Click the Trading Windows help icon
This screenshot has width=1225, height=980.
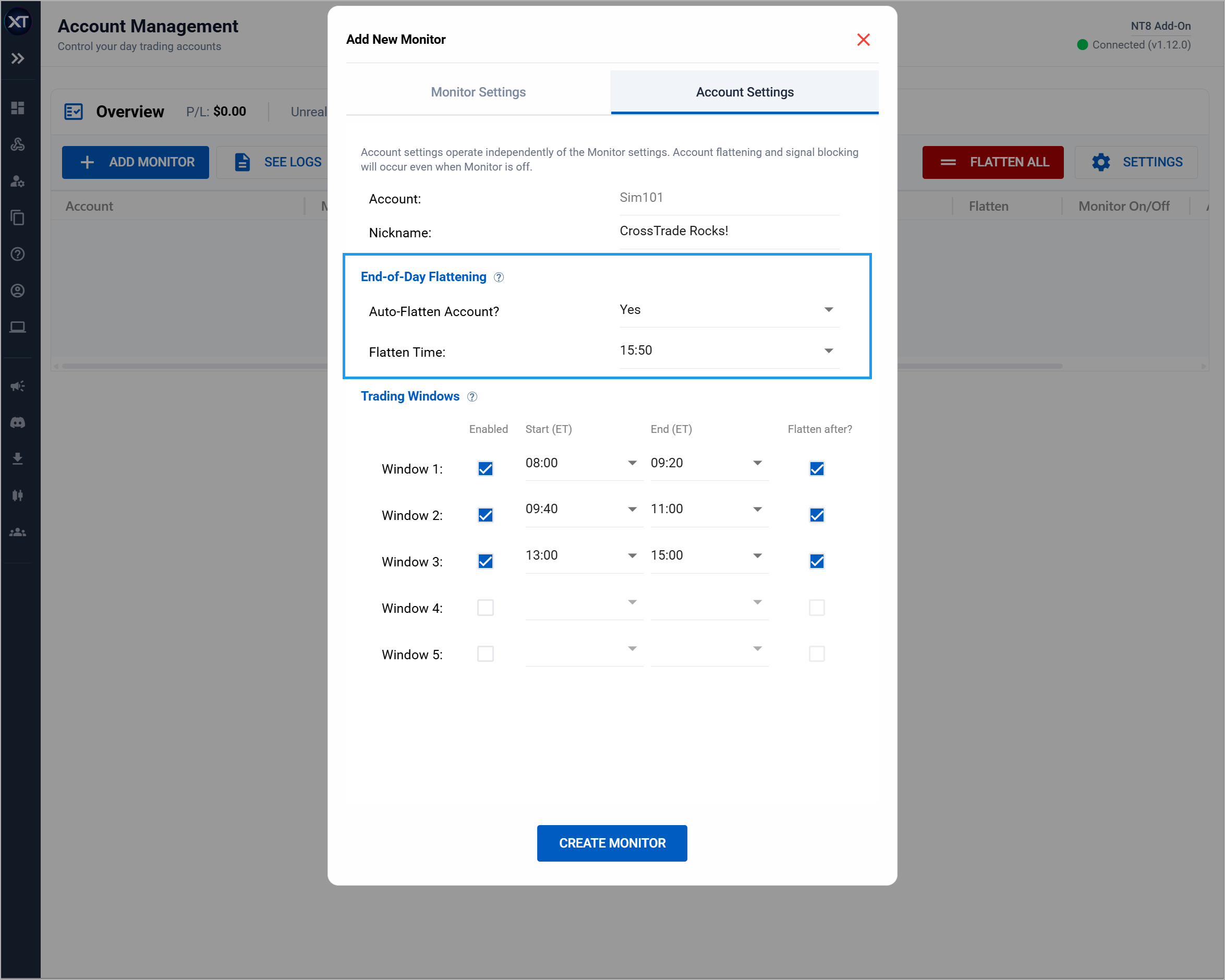(471, 396)
